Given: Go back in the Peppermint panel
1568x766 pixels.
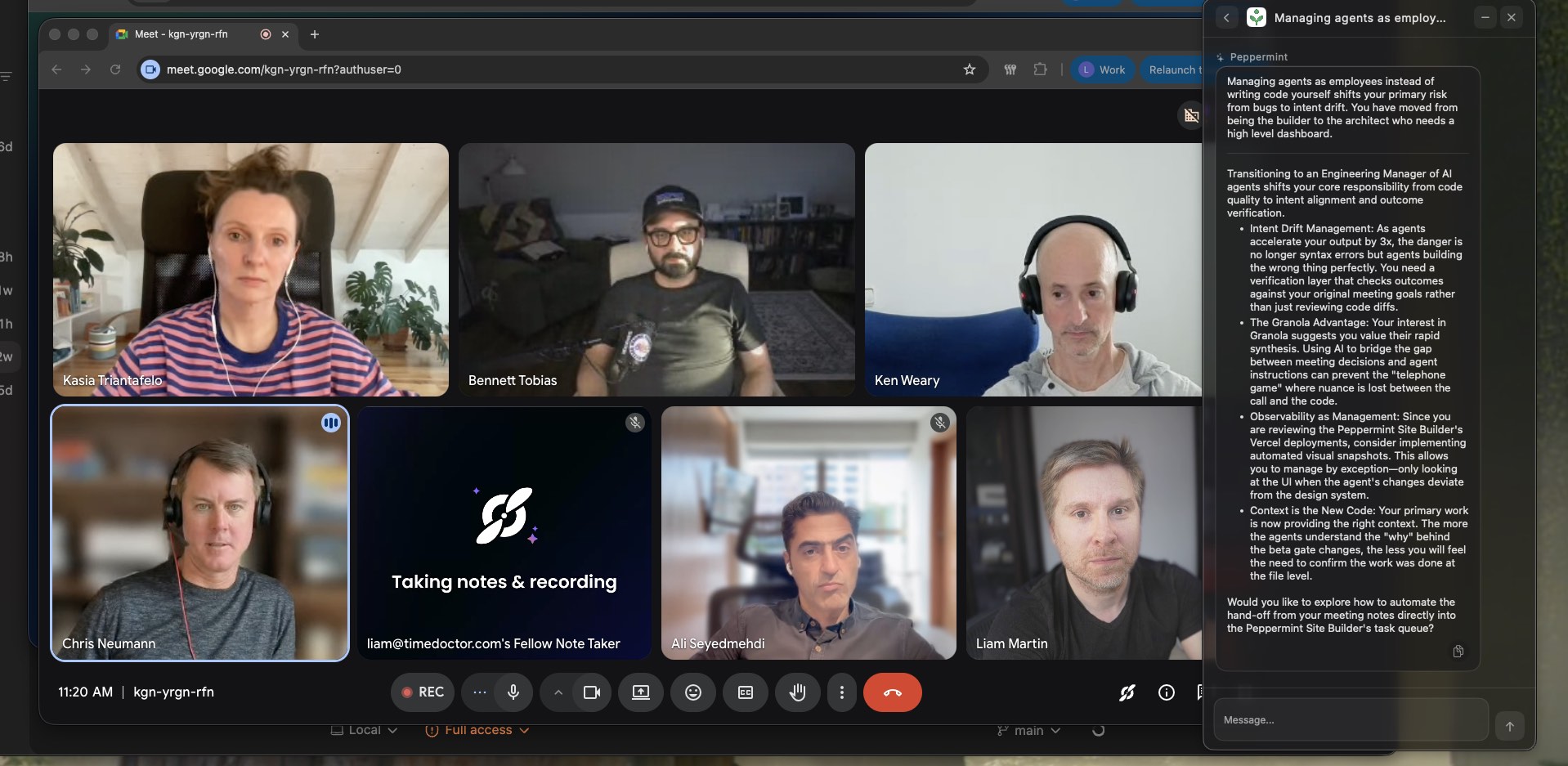Looking at the screenshot, I should 1225,17.
